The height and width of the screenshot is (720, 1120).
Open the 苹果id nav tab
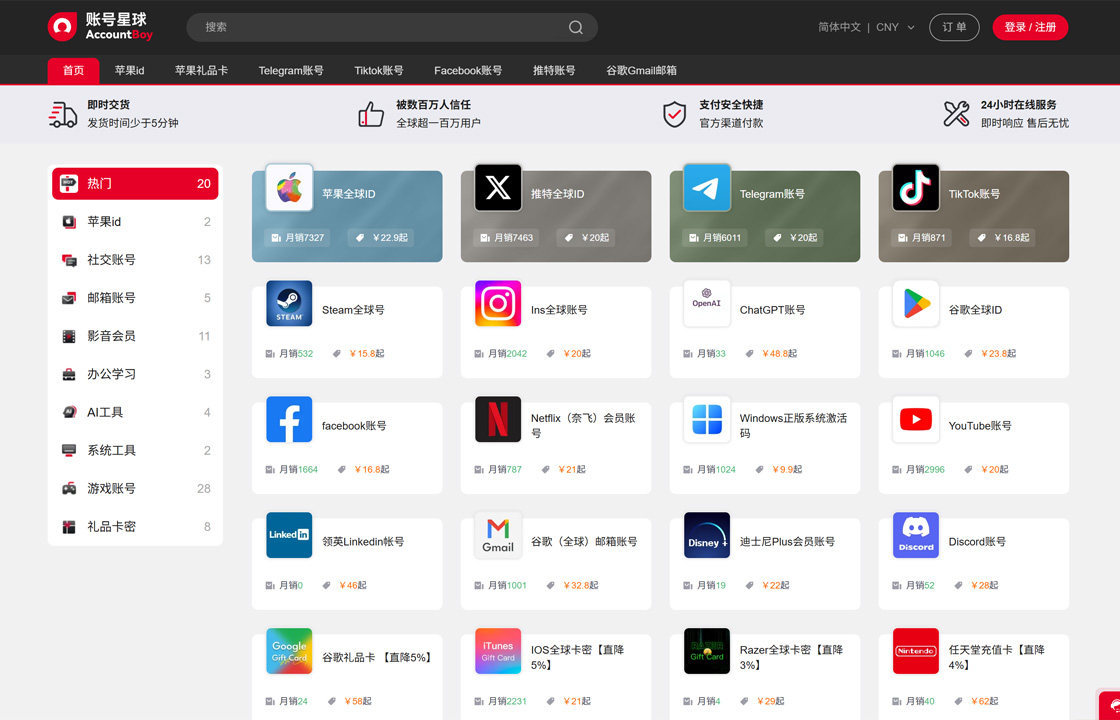(129, 71)
